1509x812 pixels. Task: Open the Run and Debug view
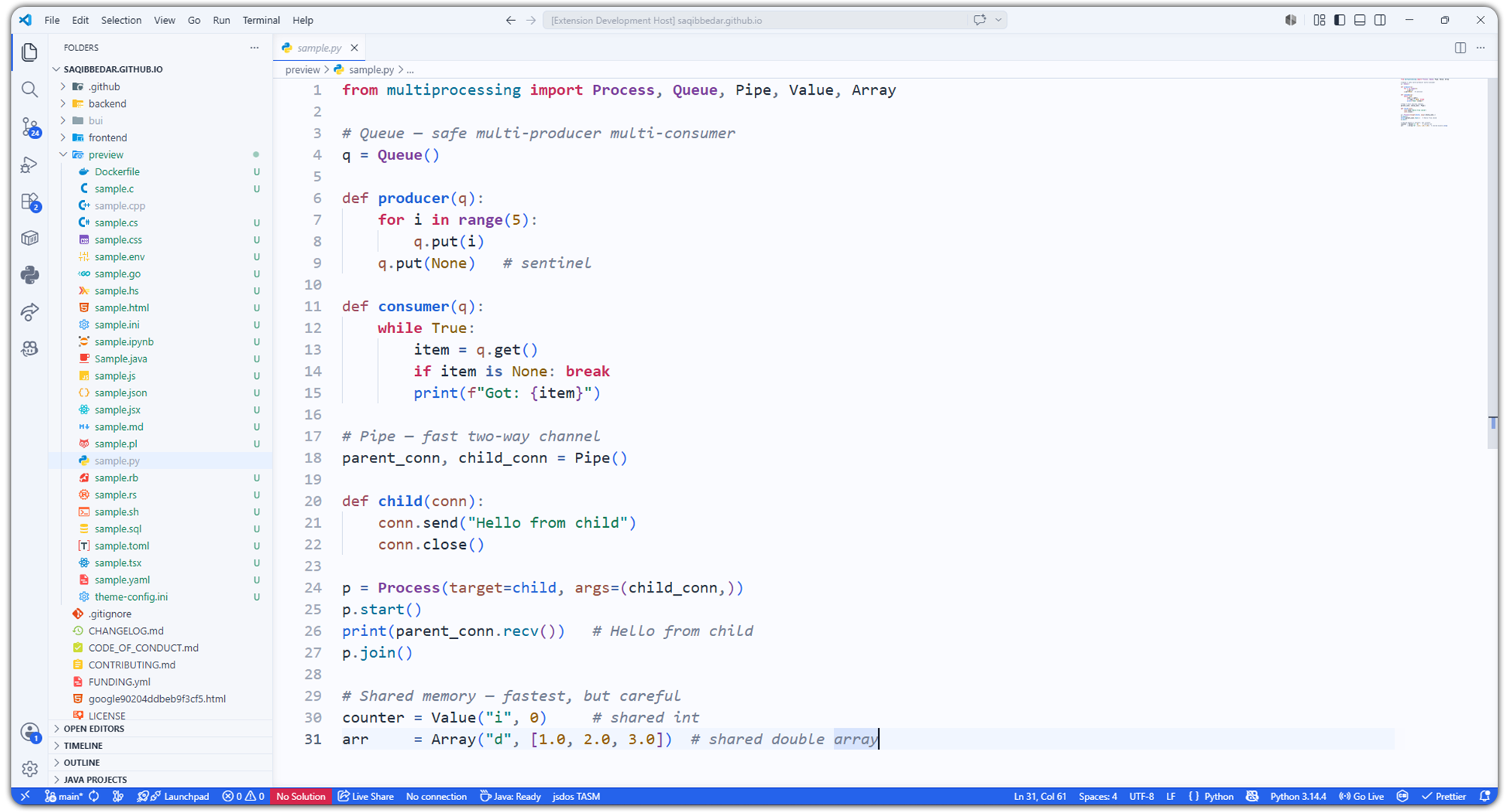click(x=30, y=165)
